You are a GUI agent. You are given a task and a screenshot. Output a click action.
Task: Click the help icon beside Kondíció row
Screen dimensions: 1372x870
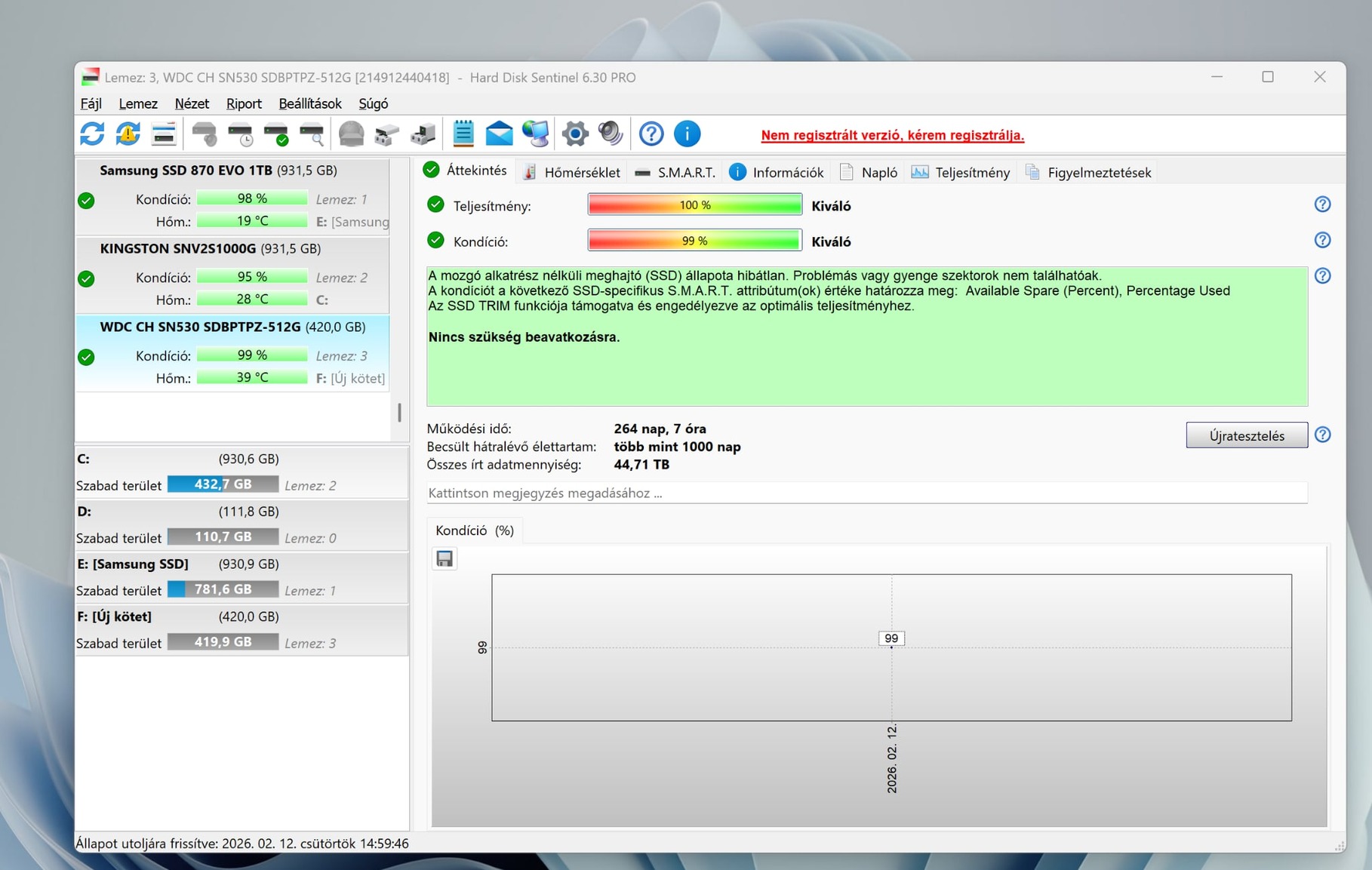1322,240
